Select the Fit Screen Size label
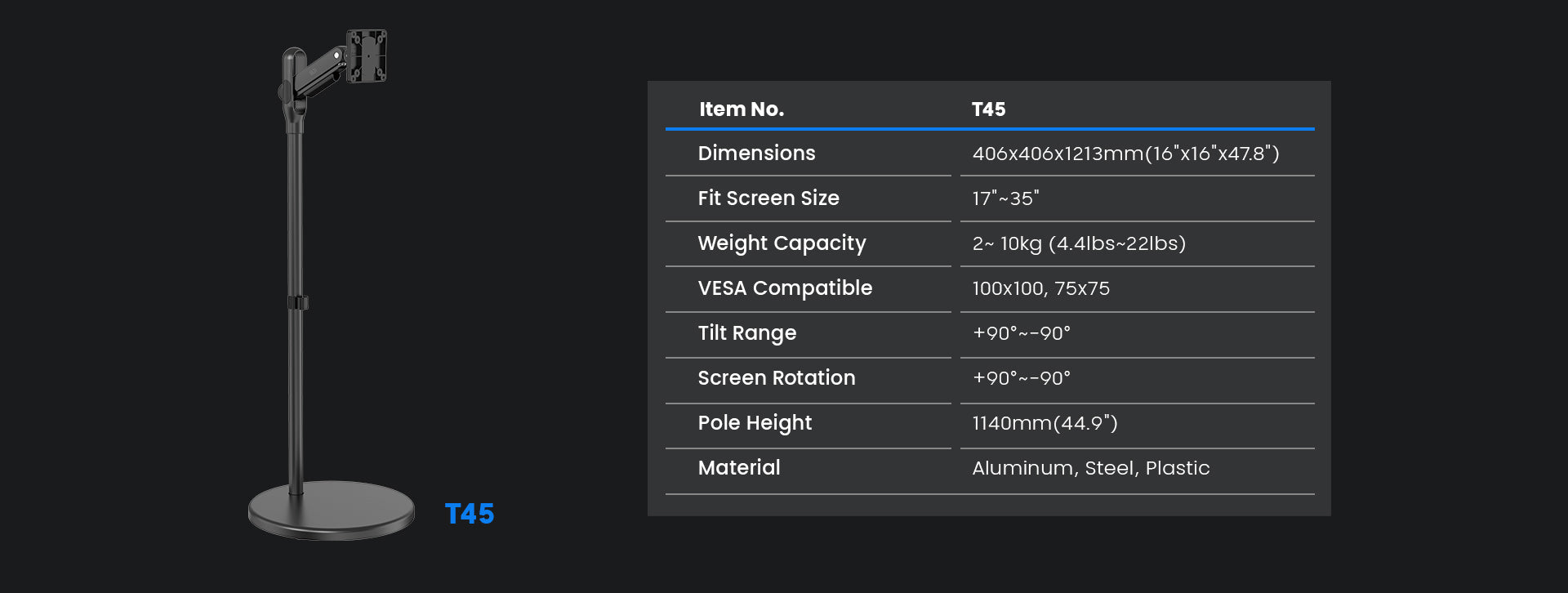Screen dimensions: 1568x593 [x=768, y=198]
